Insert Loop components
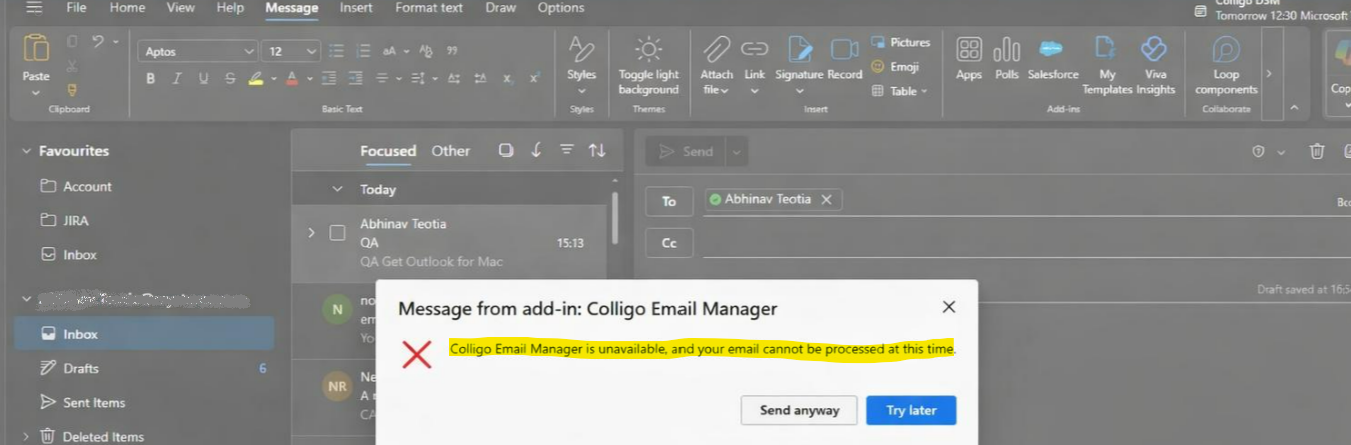 point(1226,49)
